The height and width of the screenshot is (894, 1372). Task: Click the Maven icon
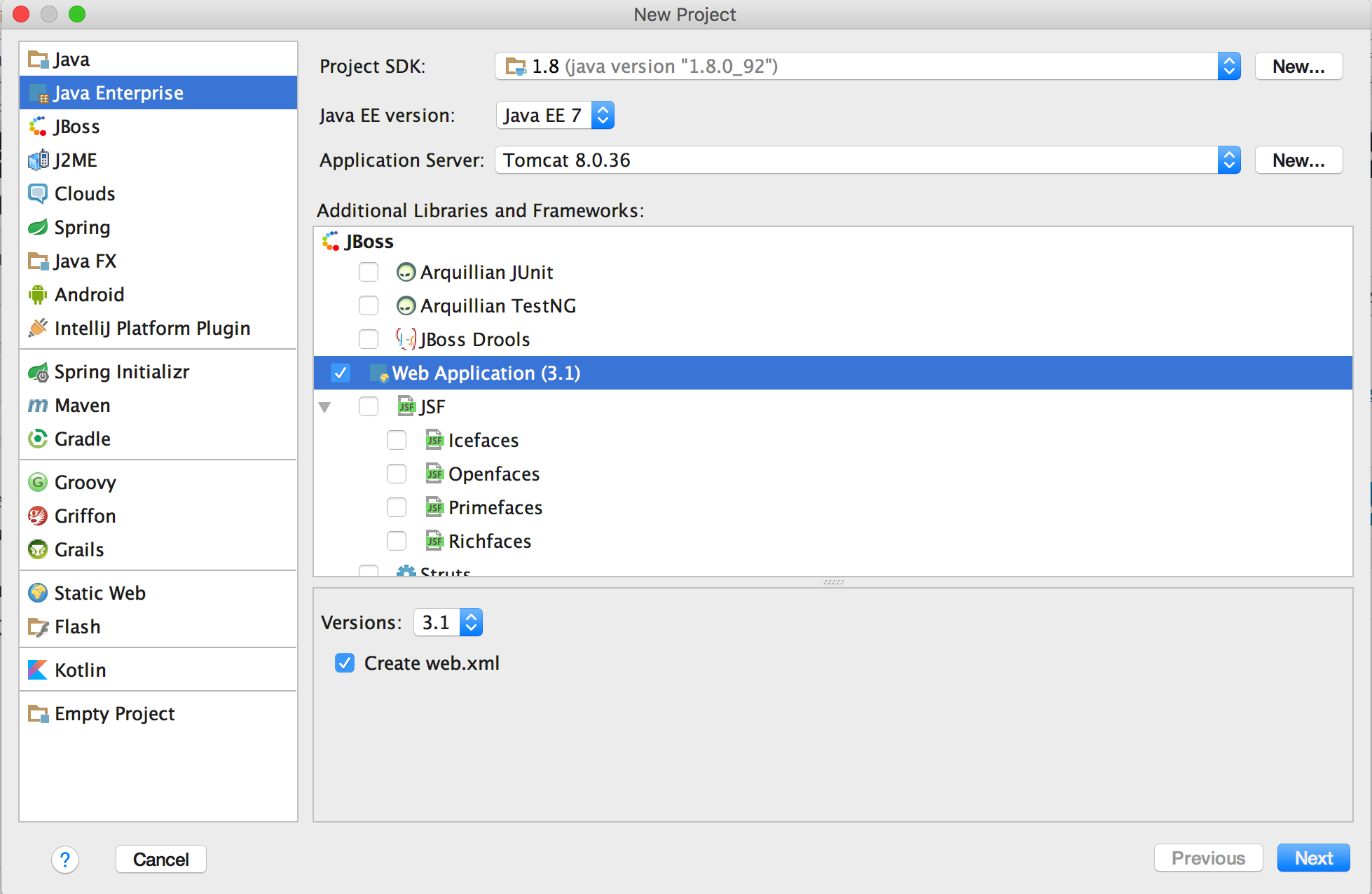coord(38,406)
